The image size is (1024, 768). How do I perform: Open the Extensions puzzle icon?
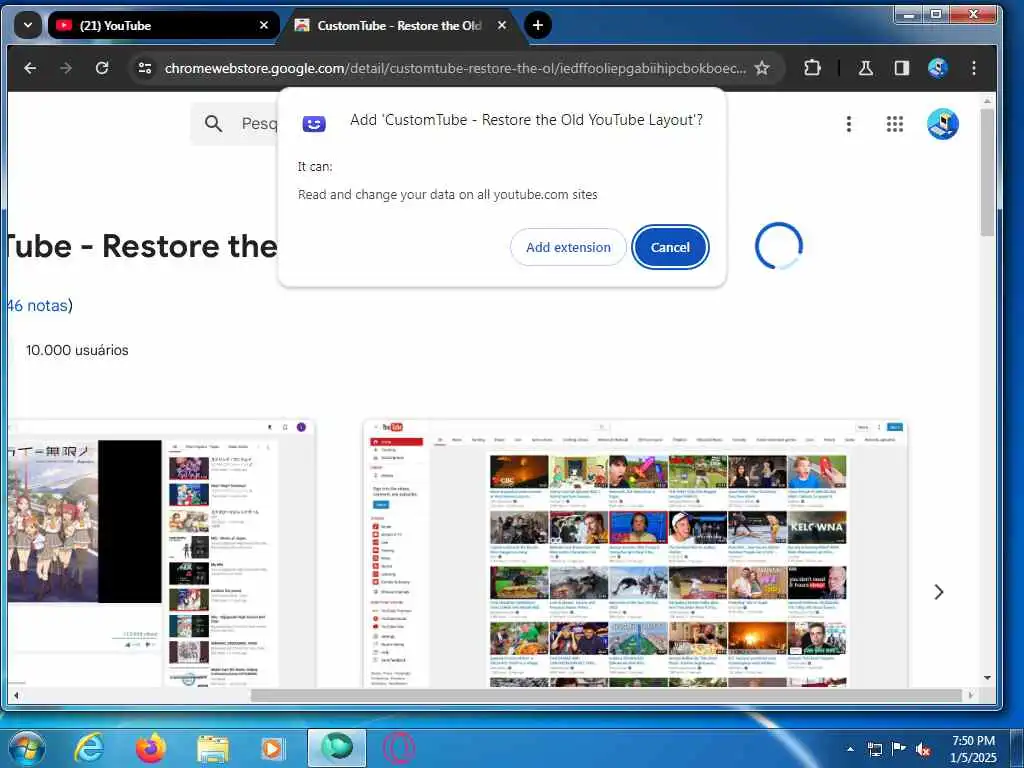[x=812, y=68]
